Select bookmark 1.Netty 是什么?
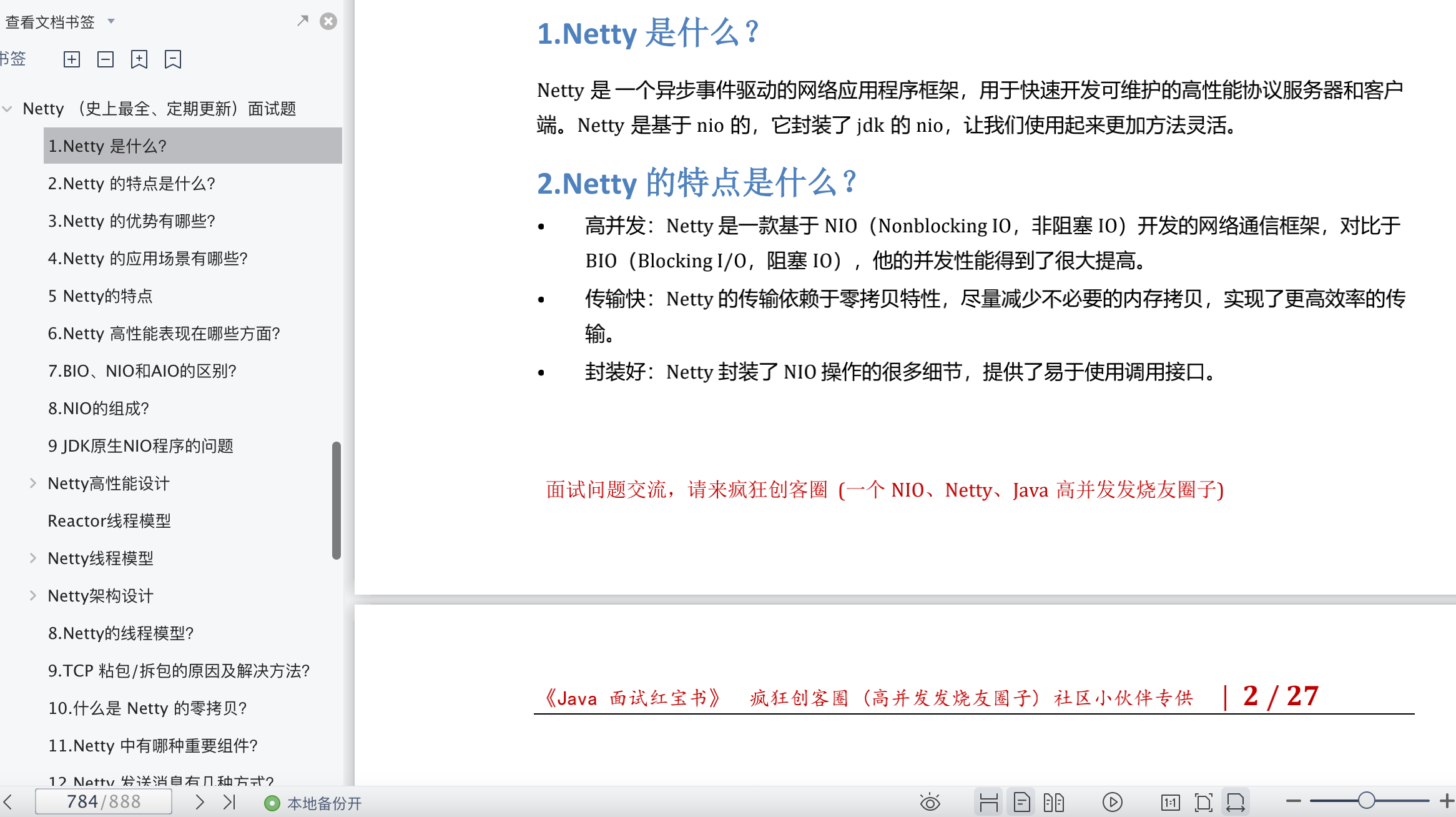 point(193,146)
